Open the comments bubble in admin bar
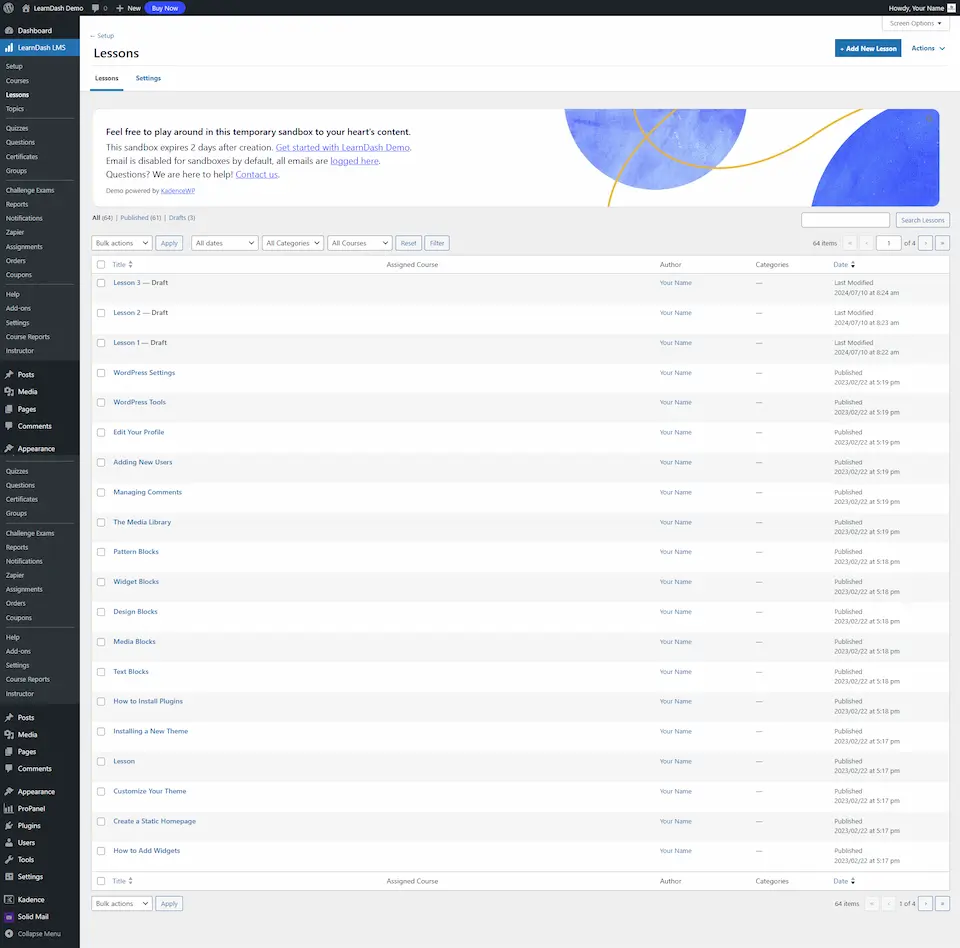Screen dimensions: 960x948 click(96, 8)
